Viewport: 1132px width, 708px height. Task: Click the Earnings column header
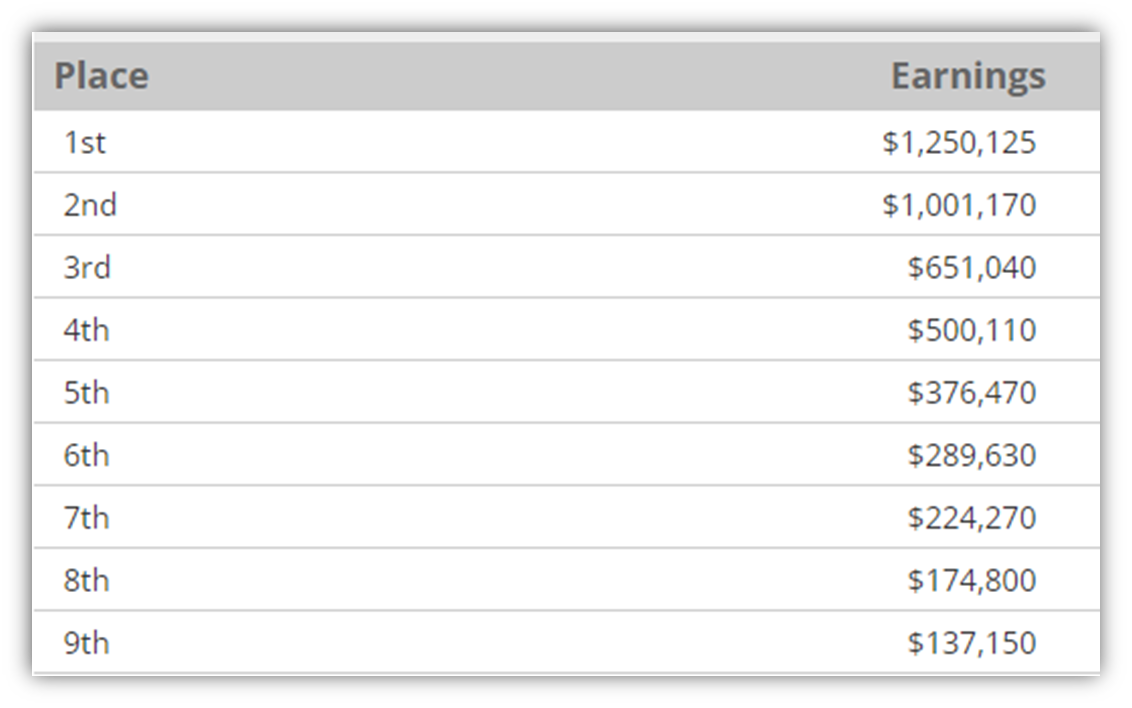[x=968, y=77]
